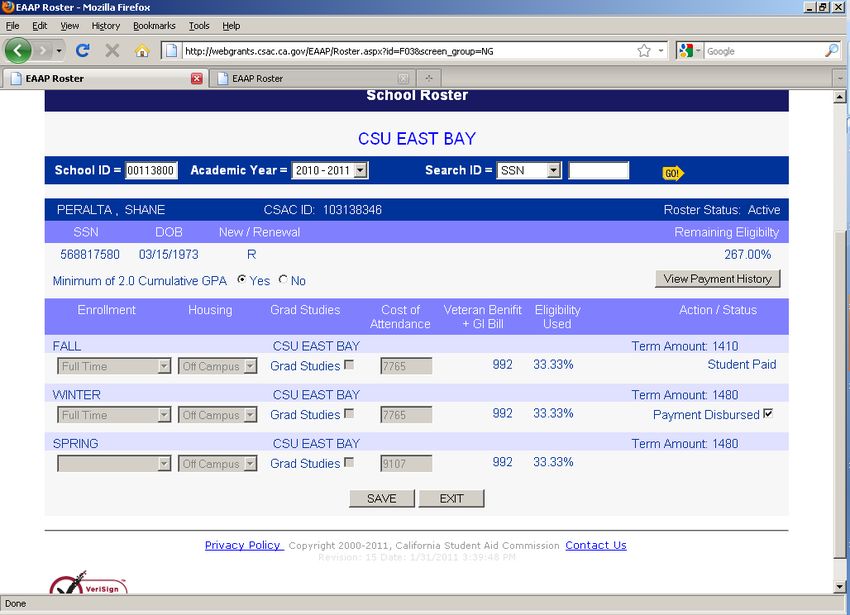850x615 pixels.
Task: Click the View Payment History button
Action: coord(717,279)
